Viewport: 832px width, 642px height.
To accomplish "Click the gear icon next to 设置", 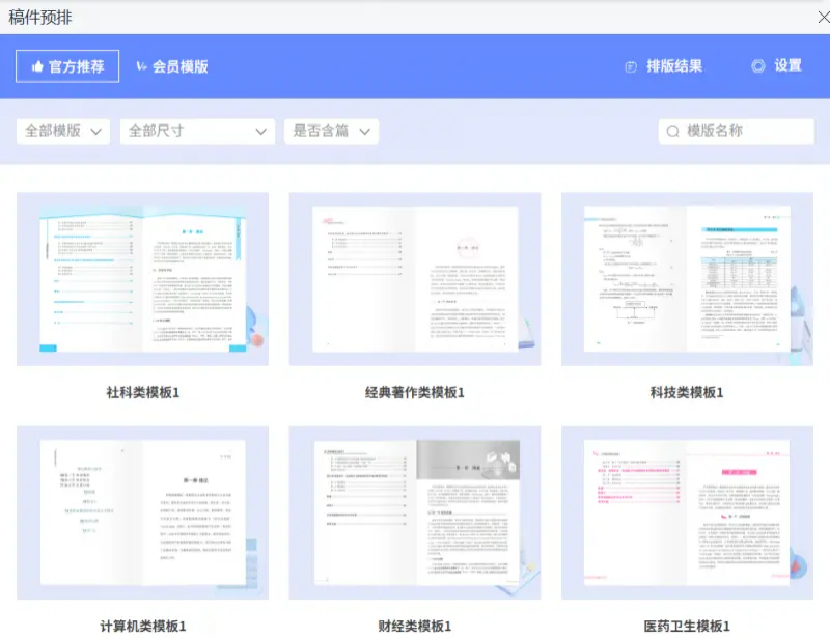I will [x=758, y=66].
